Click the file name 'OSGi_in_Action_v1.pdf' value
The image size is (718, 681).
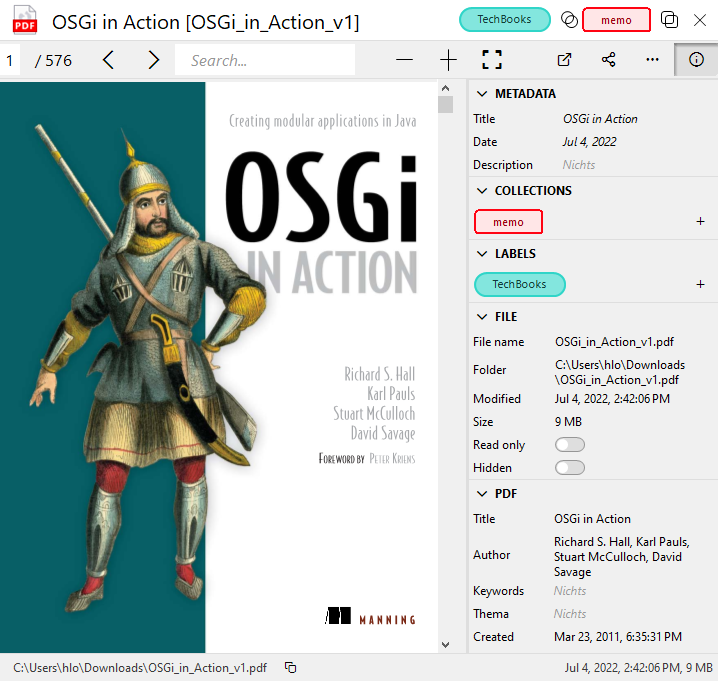click(615, 342)
